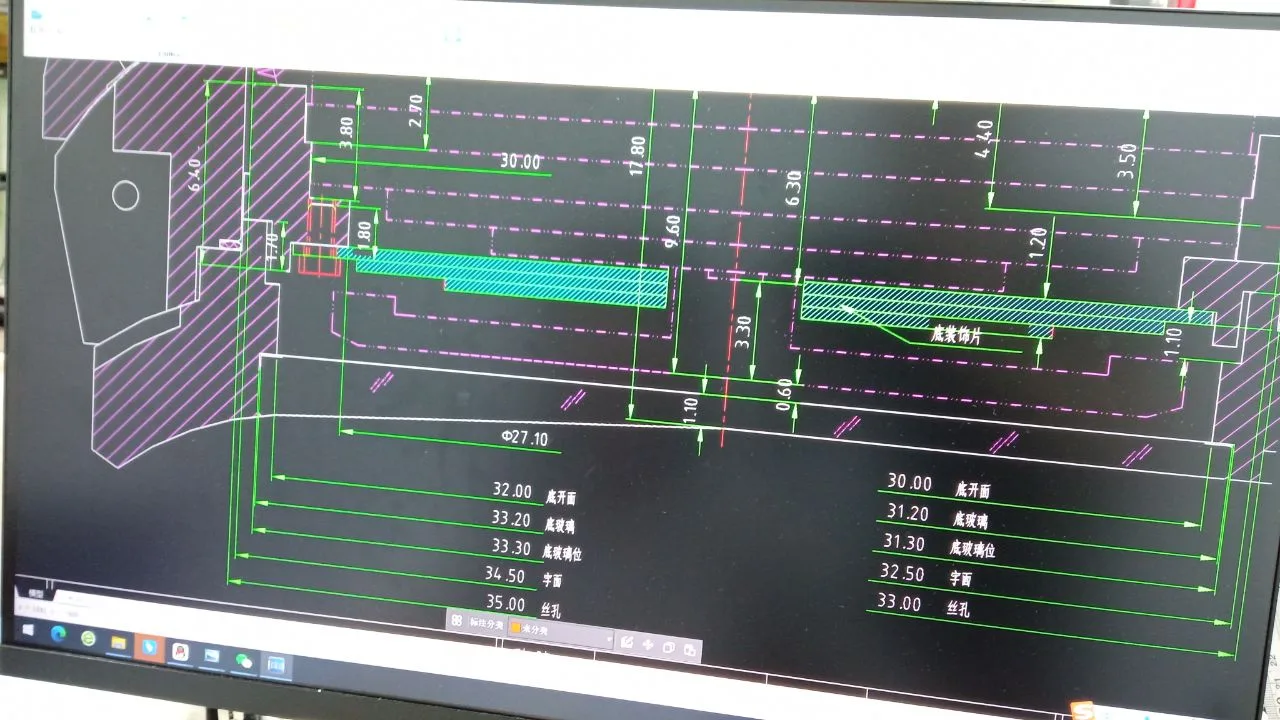Click the rightmost icon on the floating annotation toolbar

click(x=689, y=650)
